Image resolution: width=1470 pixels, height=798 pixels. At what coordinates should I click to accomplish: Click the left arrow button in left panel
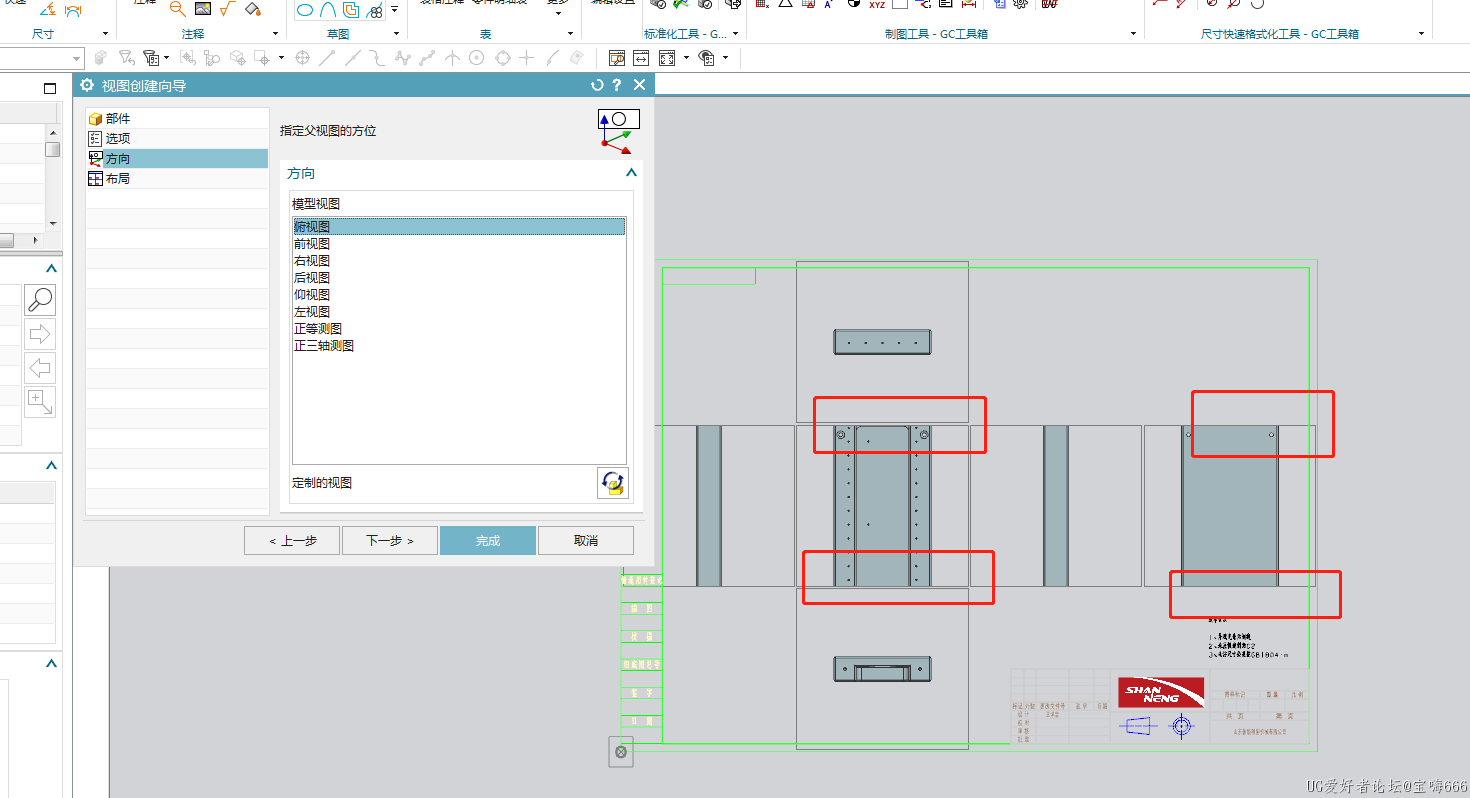(x=40, y=368)
